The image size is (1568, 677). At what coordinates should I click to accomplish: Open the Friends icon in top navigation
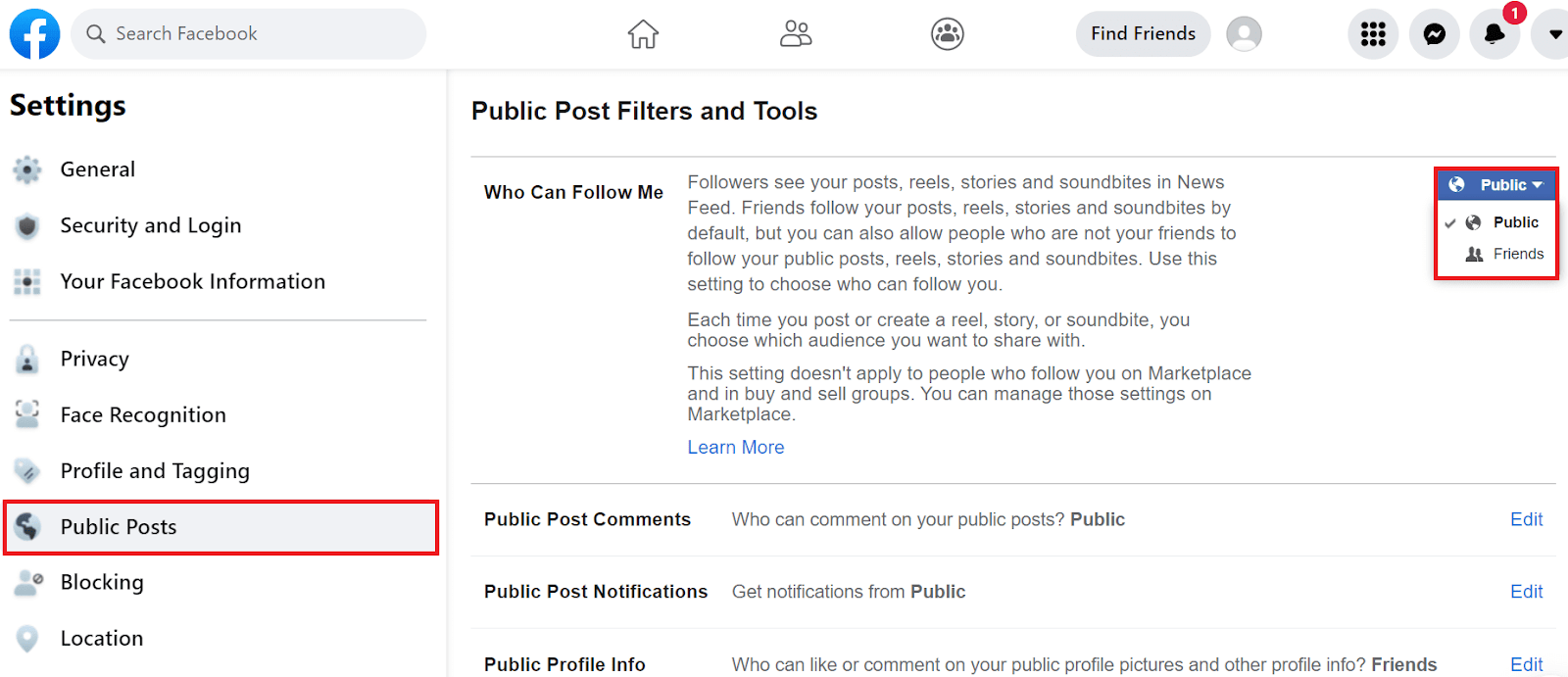(795, 34)
